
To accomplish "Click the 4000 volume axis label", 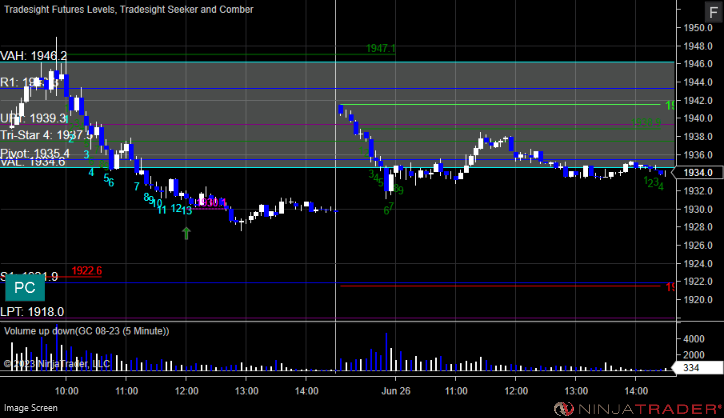I will point(694,339).
